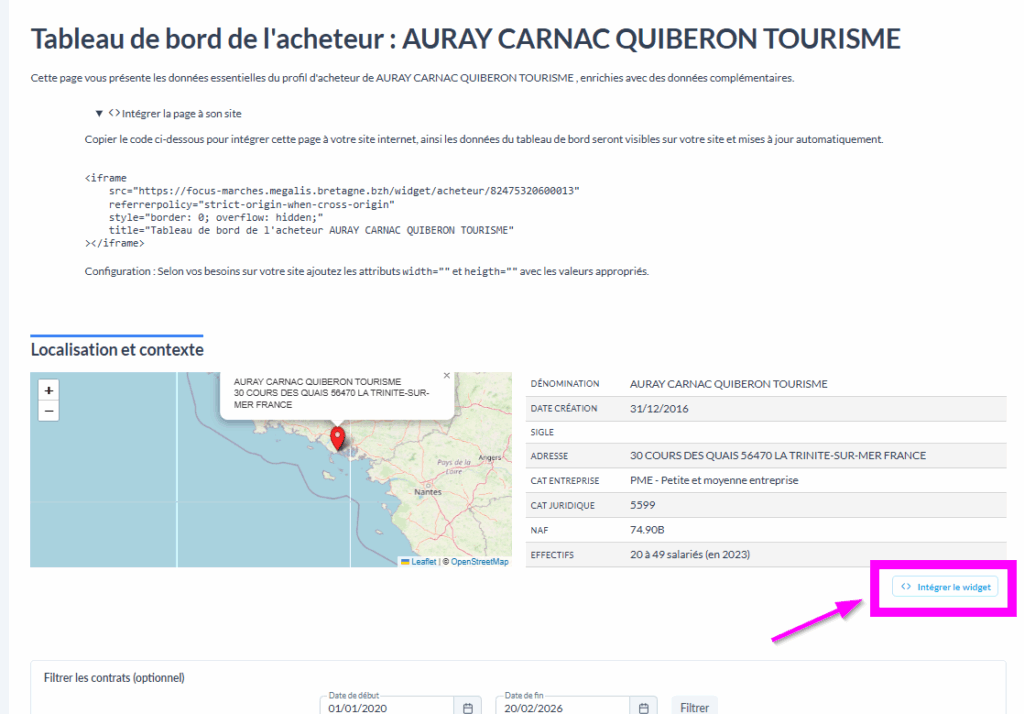Open the Date de fin calendar picker
This screenshot has height=714, width=1024.
click(643, 707)
